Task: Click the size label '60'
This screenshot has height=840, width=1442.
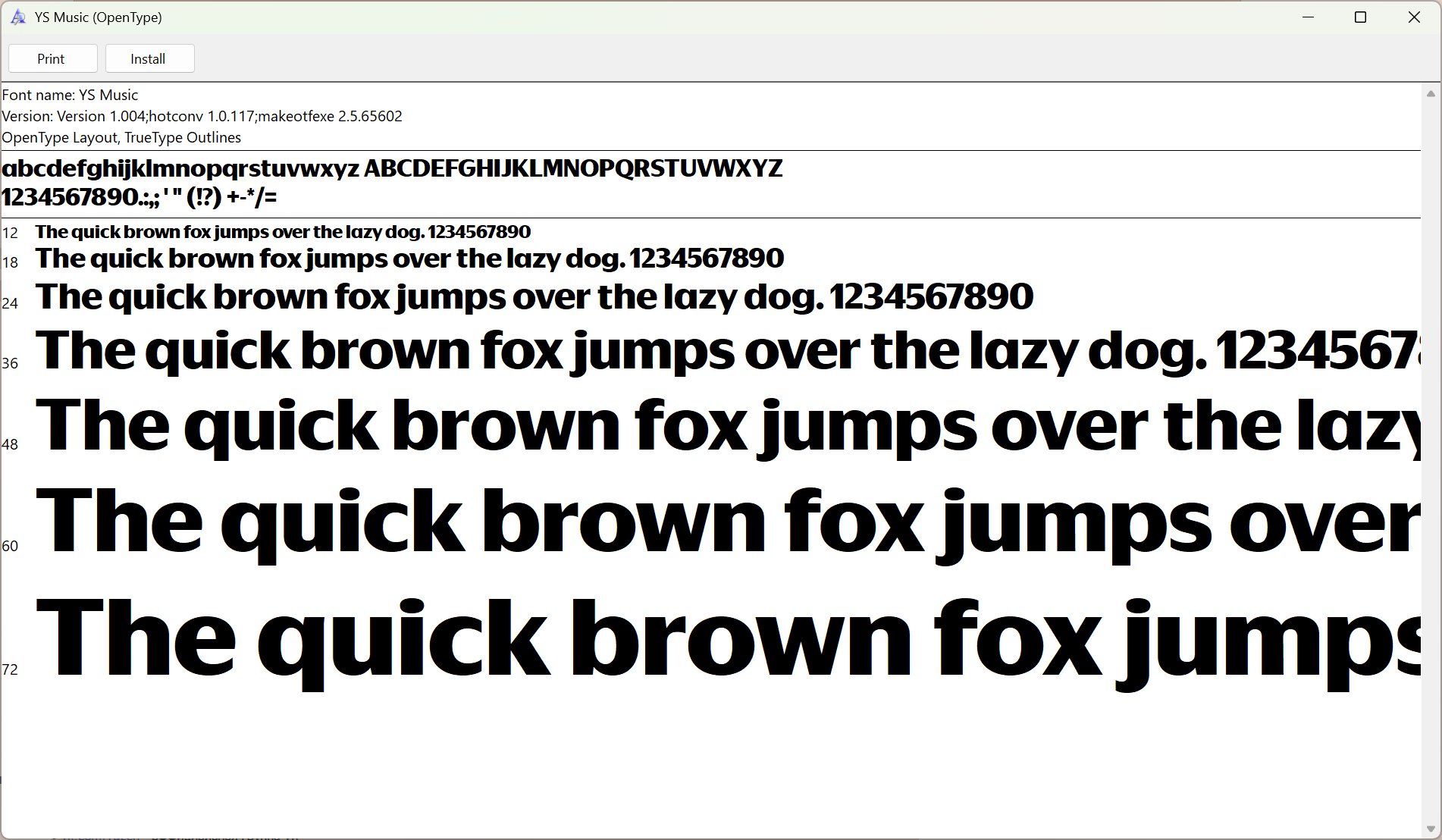Action: tap(10, 546)
